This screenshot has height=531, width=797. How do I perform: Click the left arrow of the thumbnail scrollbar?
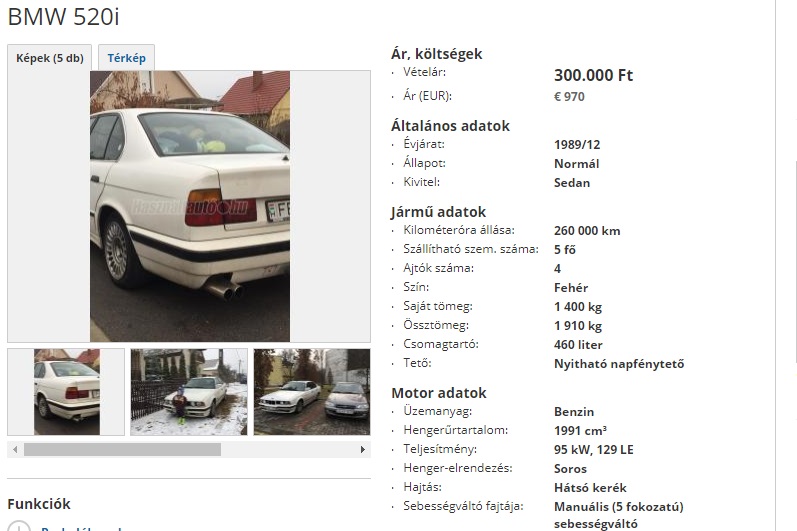click(x=15, y=450)
